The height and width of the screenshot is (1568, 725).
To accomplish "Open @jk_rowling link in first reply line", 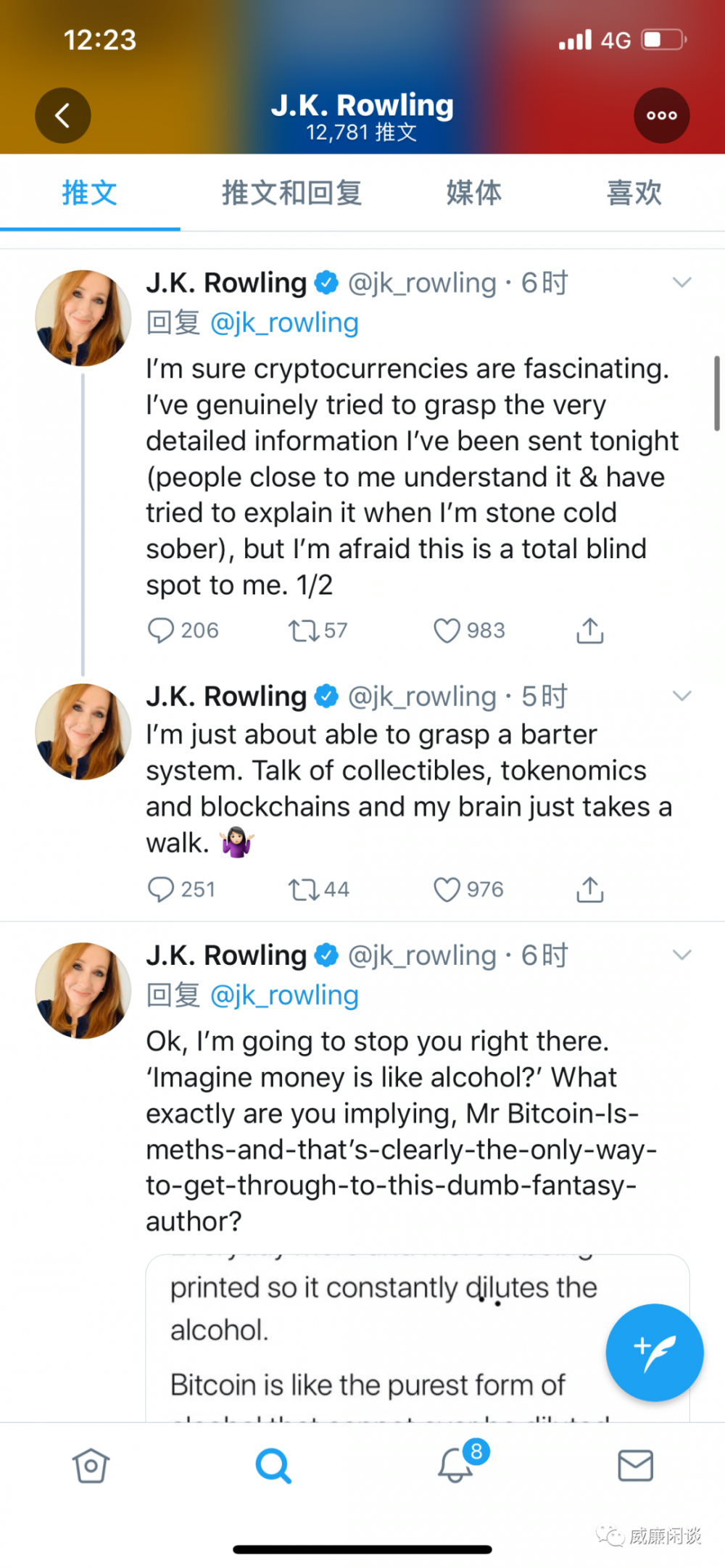I will point(284,323).
